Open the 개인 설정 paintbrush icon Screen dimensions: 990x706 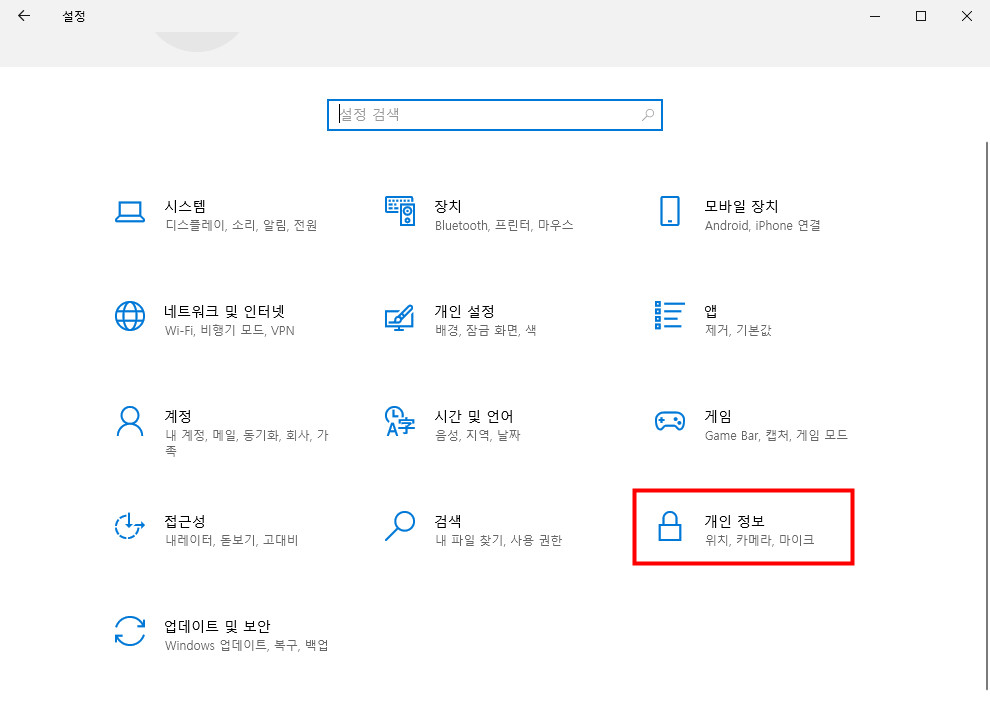pyautogui.click(x=400, y=318)
